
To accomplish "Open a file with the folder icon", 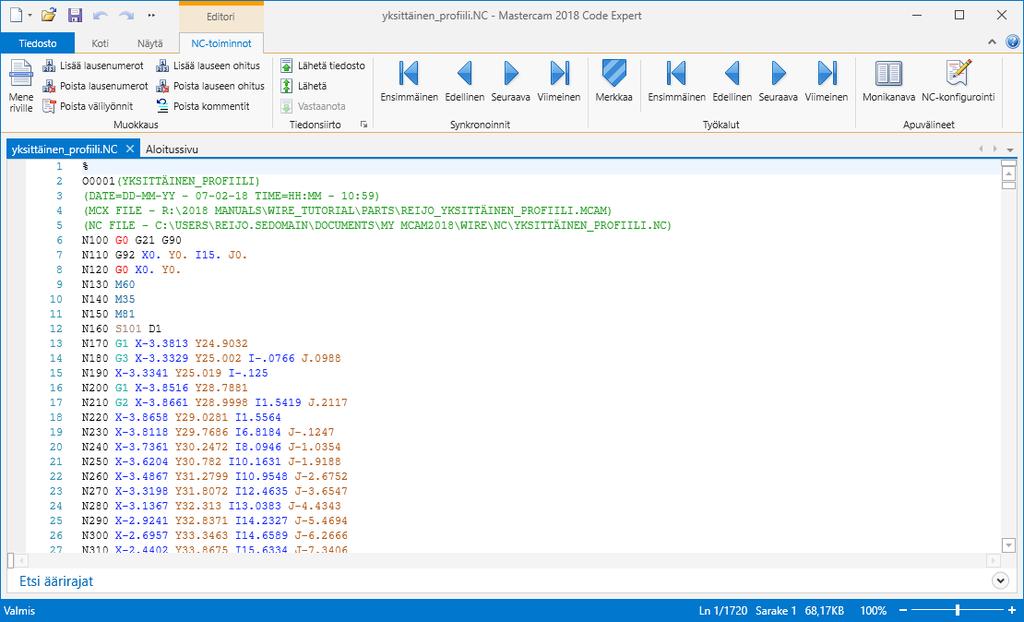I will (48, 15).
